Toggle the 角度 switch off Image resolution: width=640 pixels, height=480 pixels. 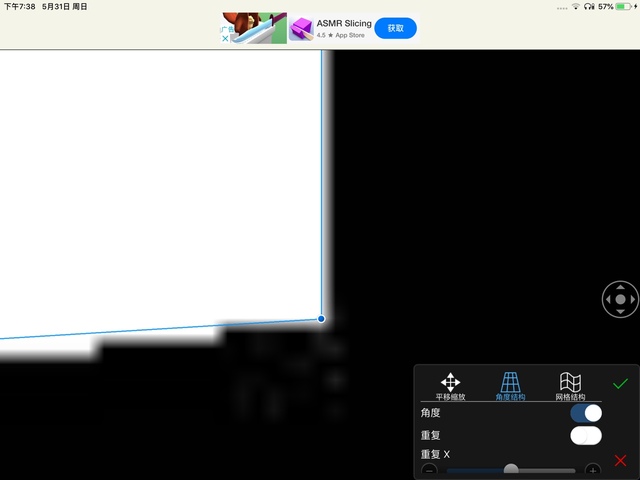point(586,413)
